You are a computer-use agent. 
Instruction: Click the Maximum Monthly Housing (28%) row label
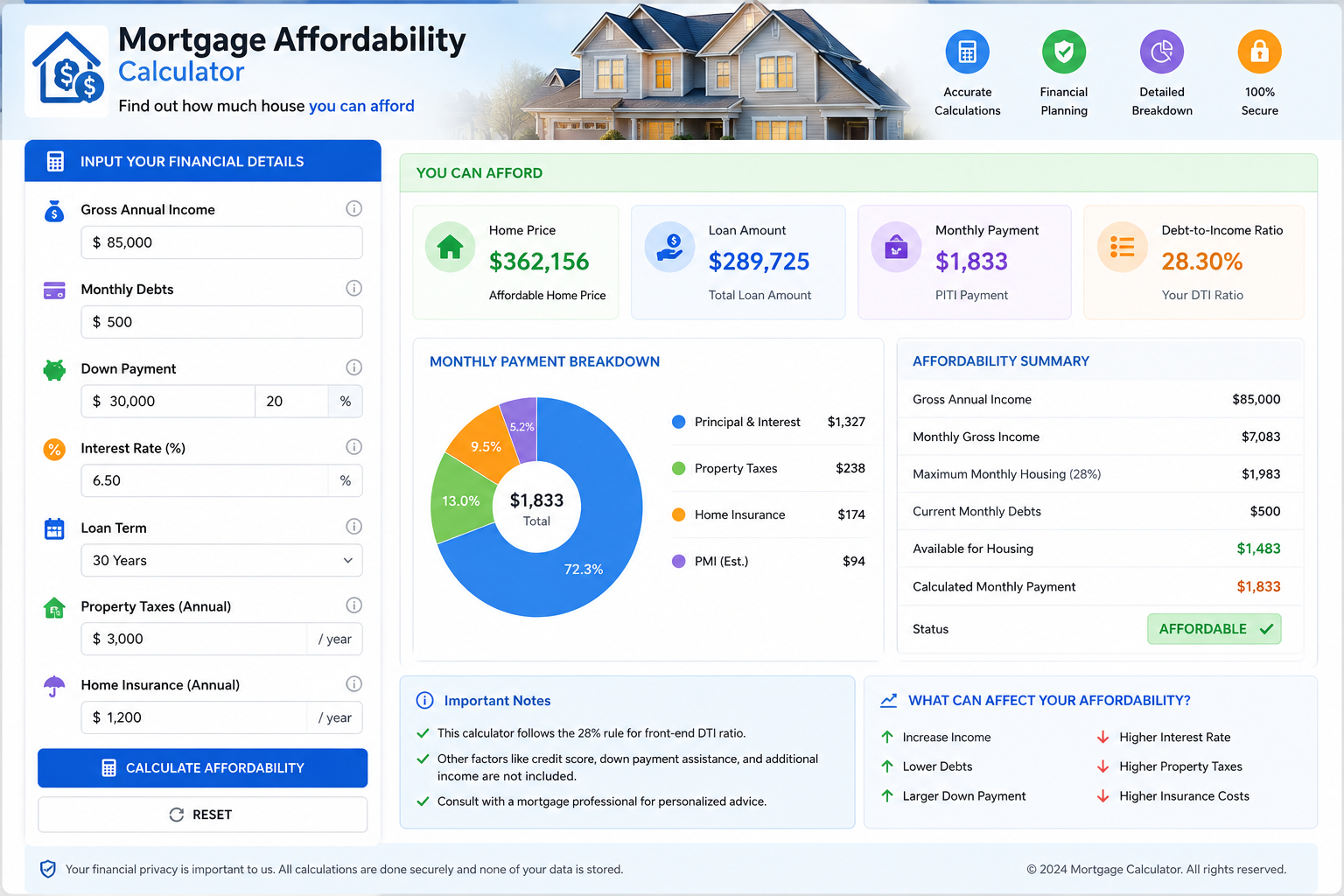click(1006, 474)
